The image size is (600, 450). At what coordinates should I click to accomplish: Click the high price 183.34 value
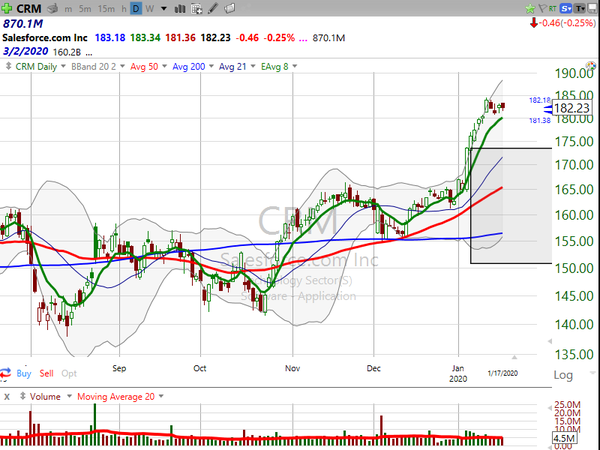point(145,38)
